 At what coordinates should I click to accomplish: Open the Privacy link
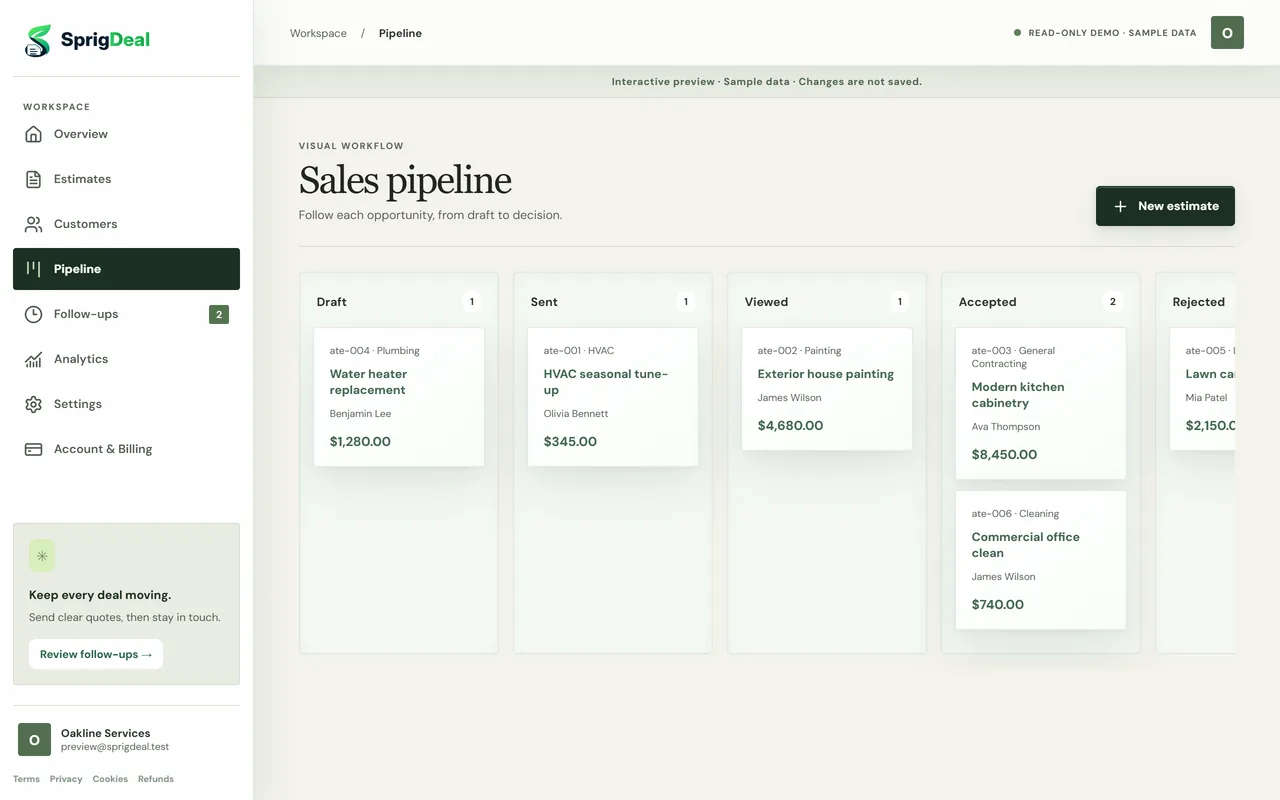(66, 779)
